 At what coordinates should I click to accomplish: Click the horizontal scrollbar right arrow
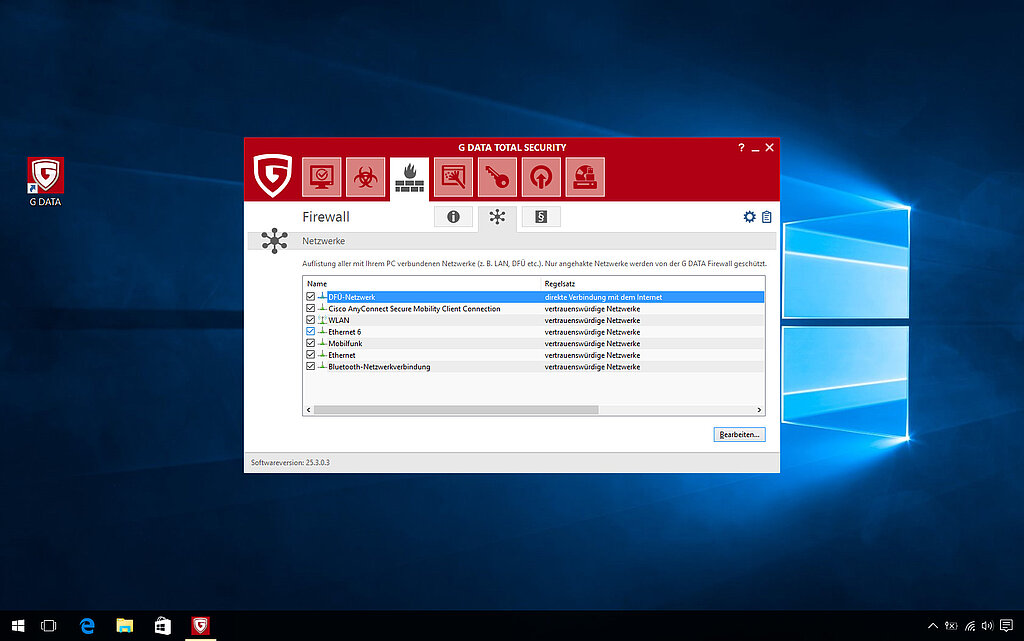tap(759, 410)
